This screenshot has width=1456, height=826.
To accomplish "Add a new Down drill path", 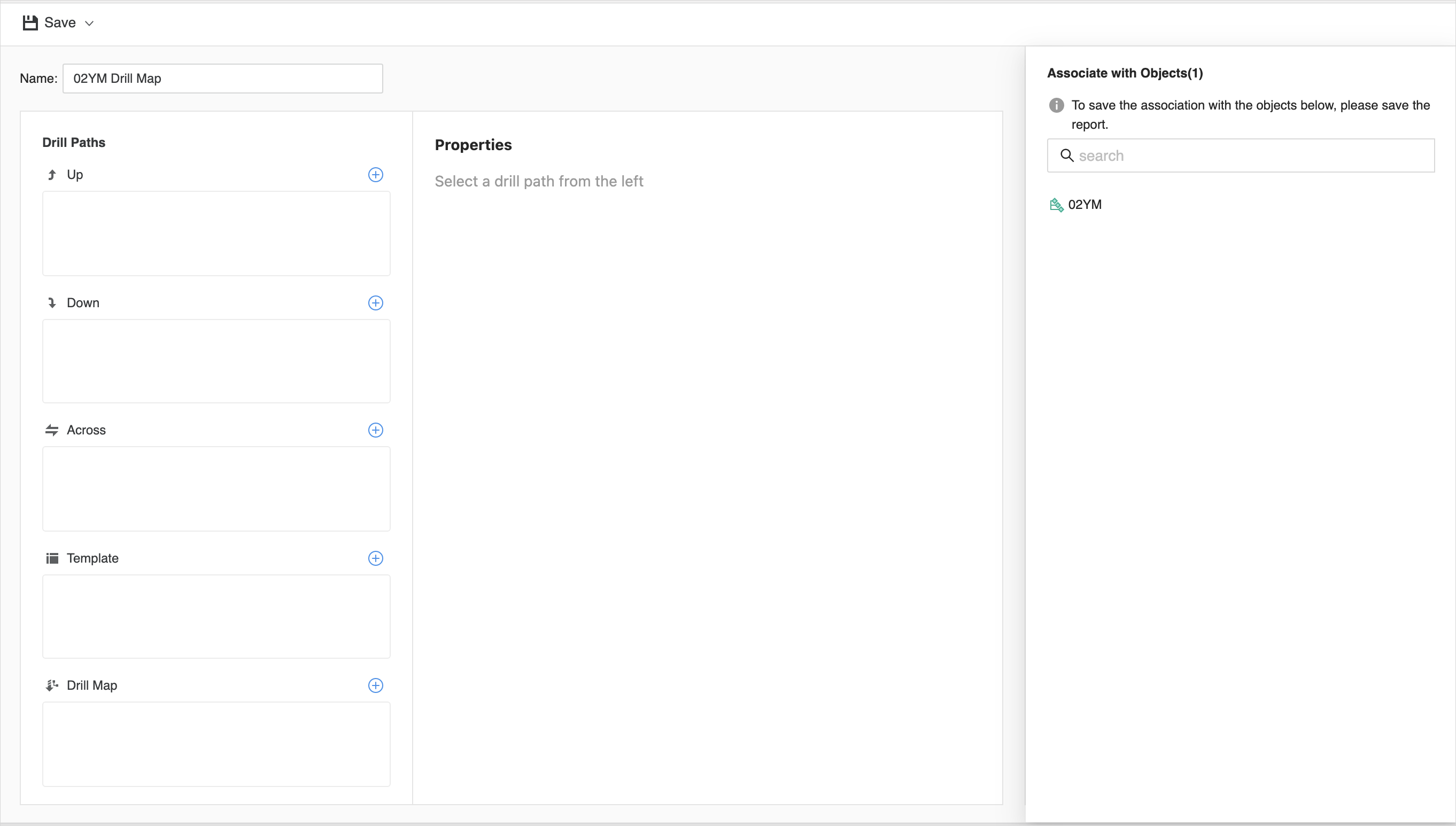I will coord(376,303).
